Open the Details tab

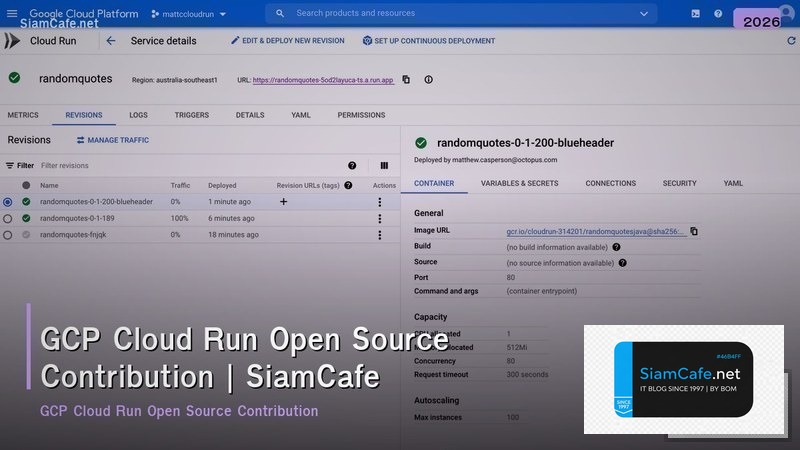click(250, 115)
